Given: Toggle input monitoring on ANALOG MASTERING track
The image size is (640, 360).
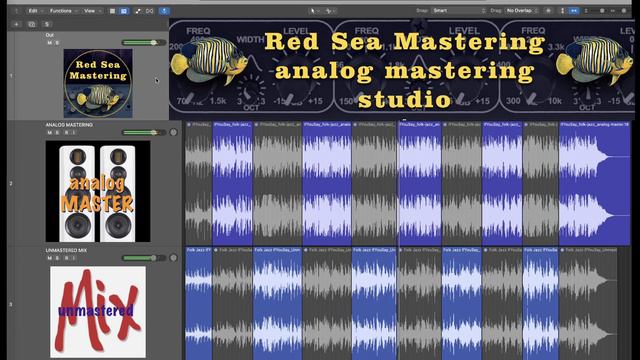Looking at the screenshot, I should tap(74, 132).
